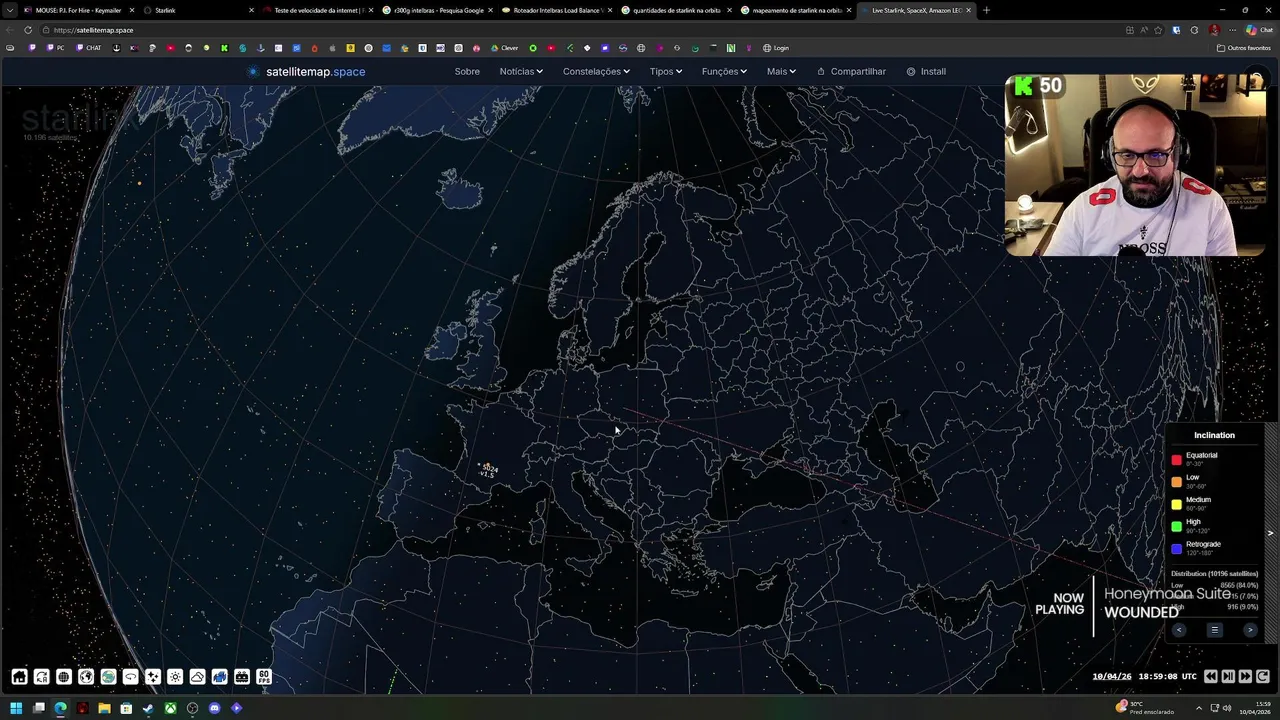Expand the Mais dropdown

(781, 71)
